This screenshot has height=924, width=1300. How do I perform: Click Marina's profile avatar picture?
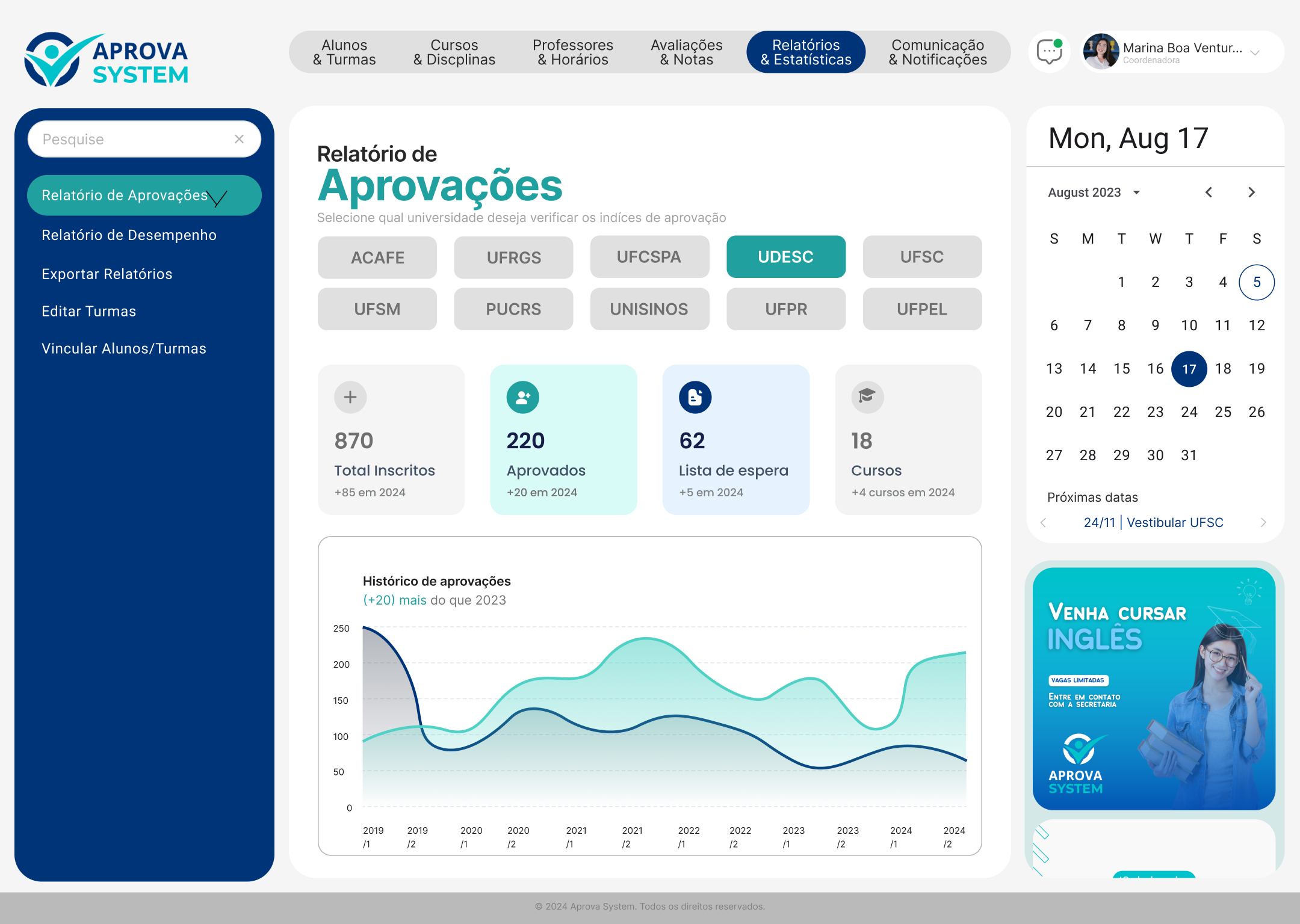coord(1101,52)
